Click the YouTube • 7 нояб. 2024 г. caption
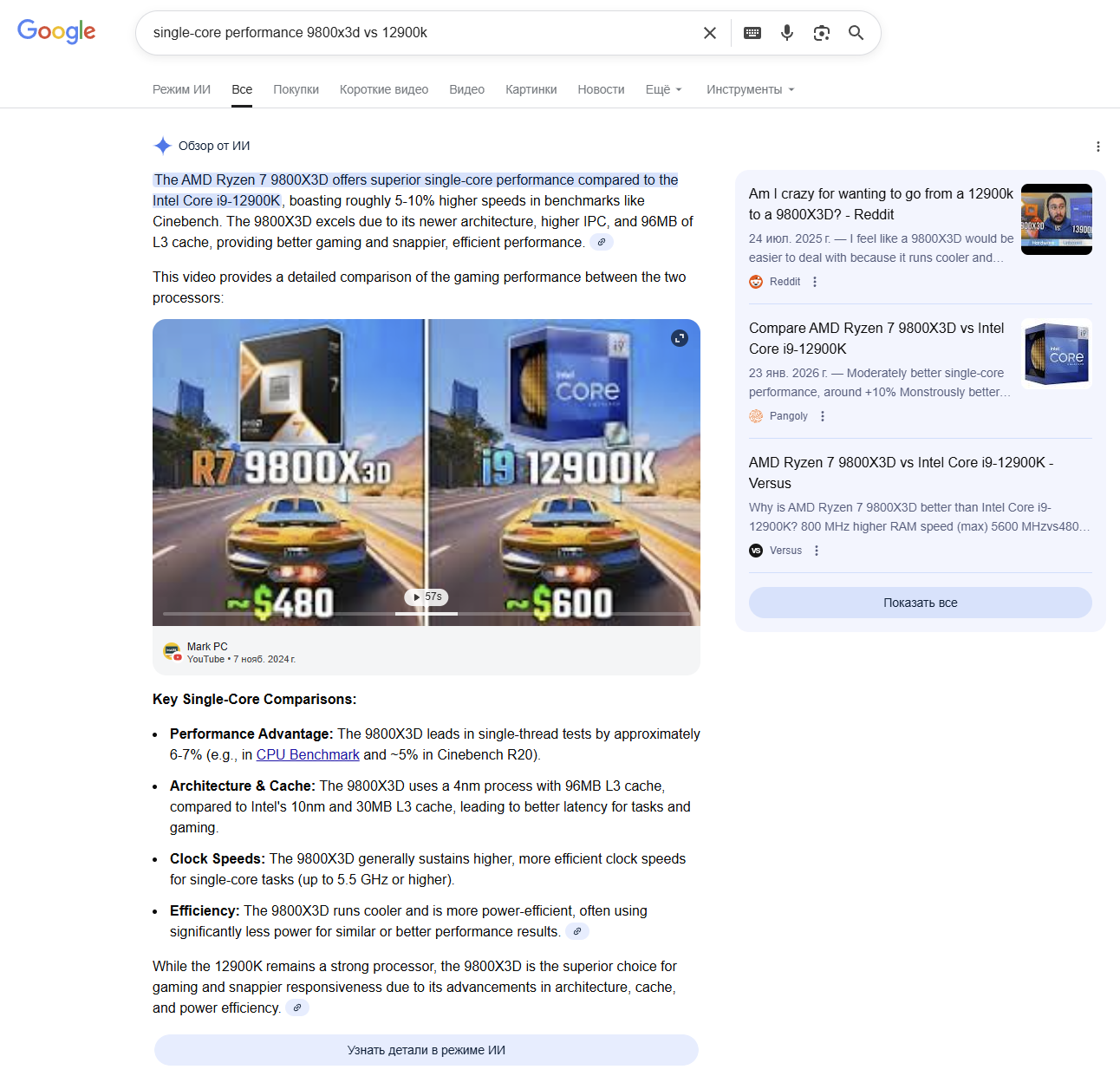This screenshot has height=1076, width=1120. click(x=241, y=660)
